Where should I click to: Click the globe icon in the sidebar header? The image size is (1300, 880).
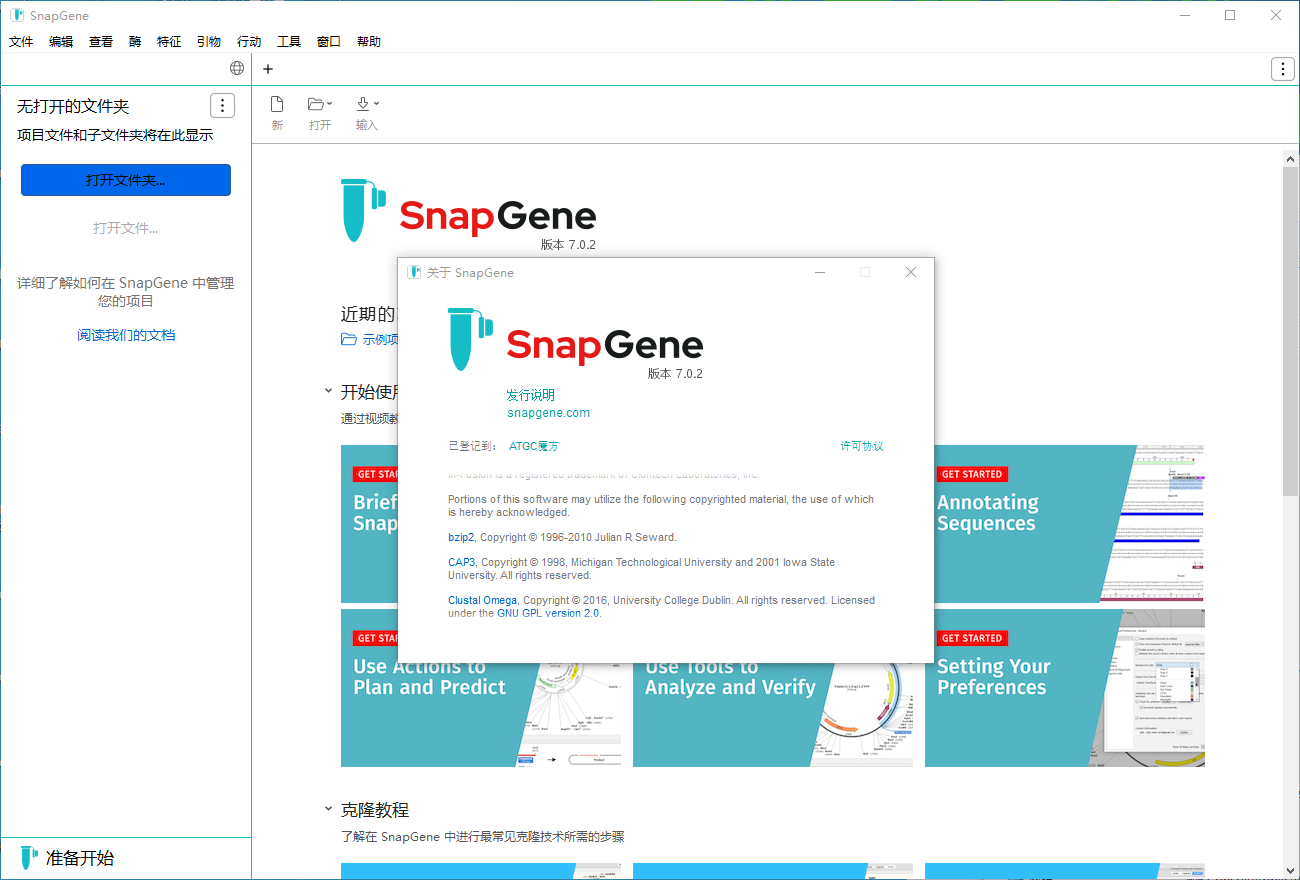(237, 68)
